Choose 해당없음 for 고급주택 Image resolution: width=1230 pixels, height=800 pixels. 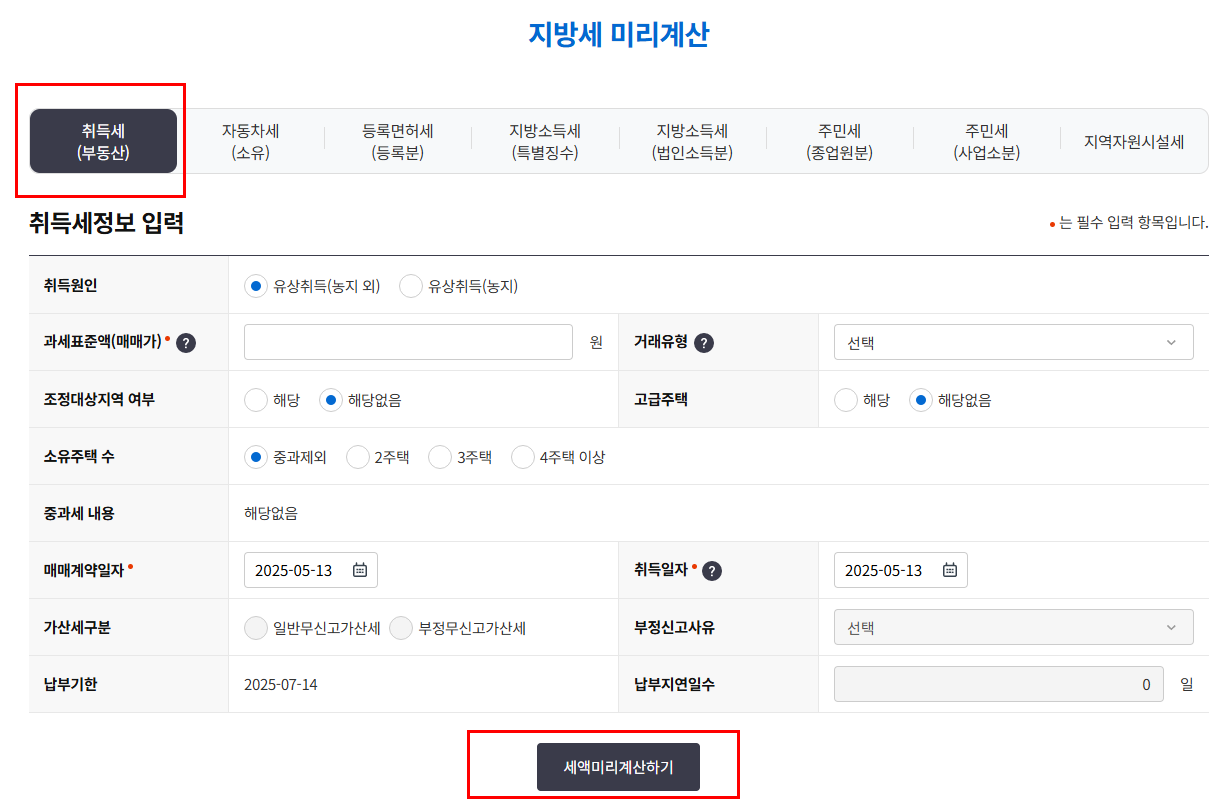(921, 400)
